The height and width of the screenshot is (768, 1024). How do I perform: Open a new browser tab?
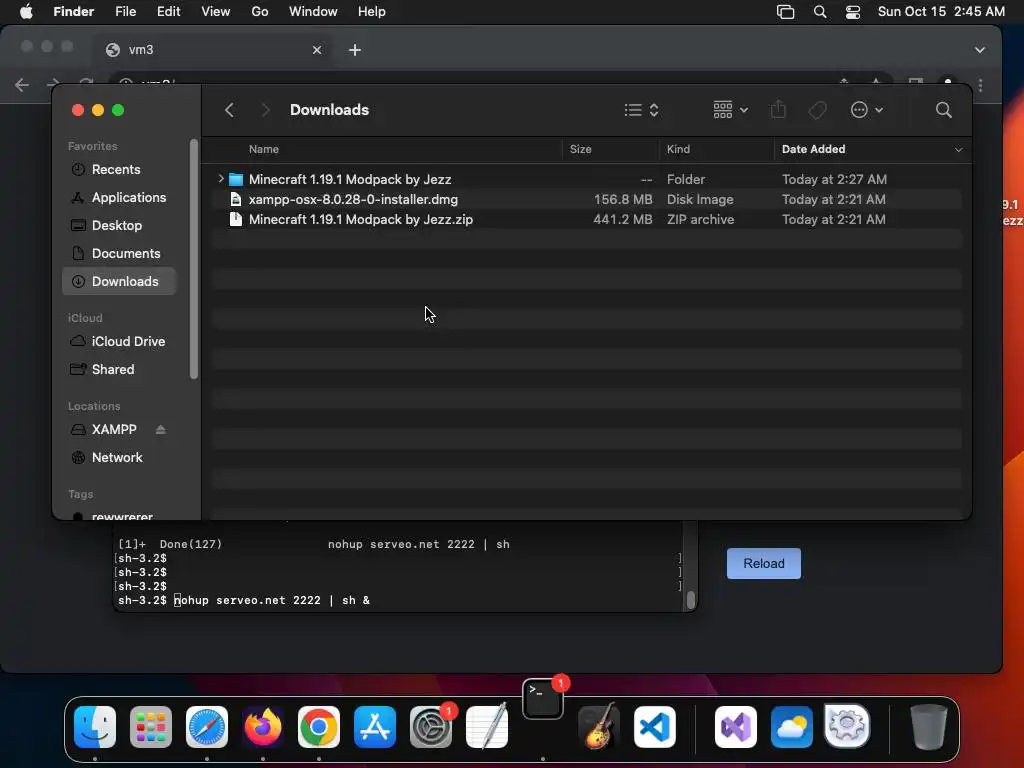355,50
